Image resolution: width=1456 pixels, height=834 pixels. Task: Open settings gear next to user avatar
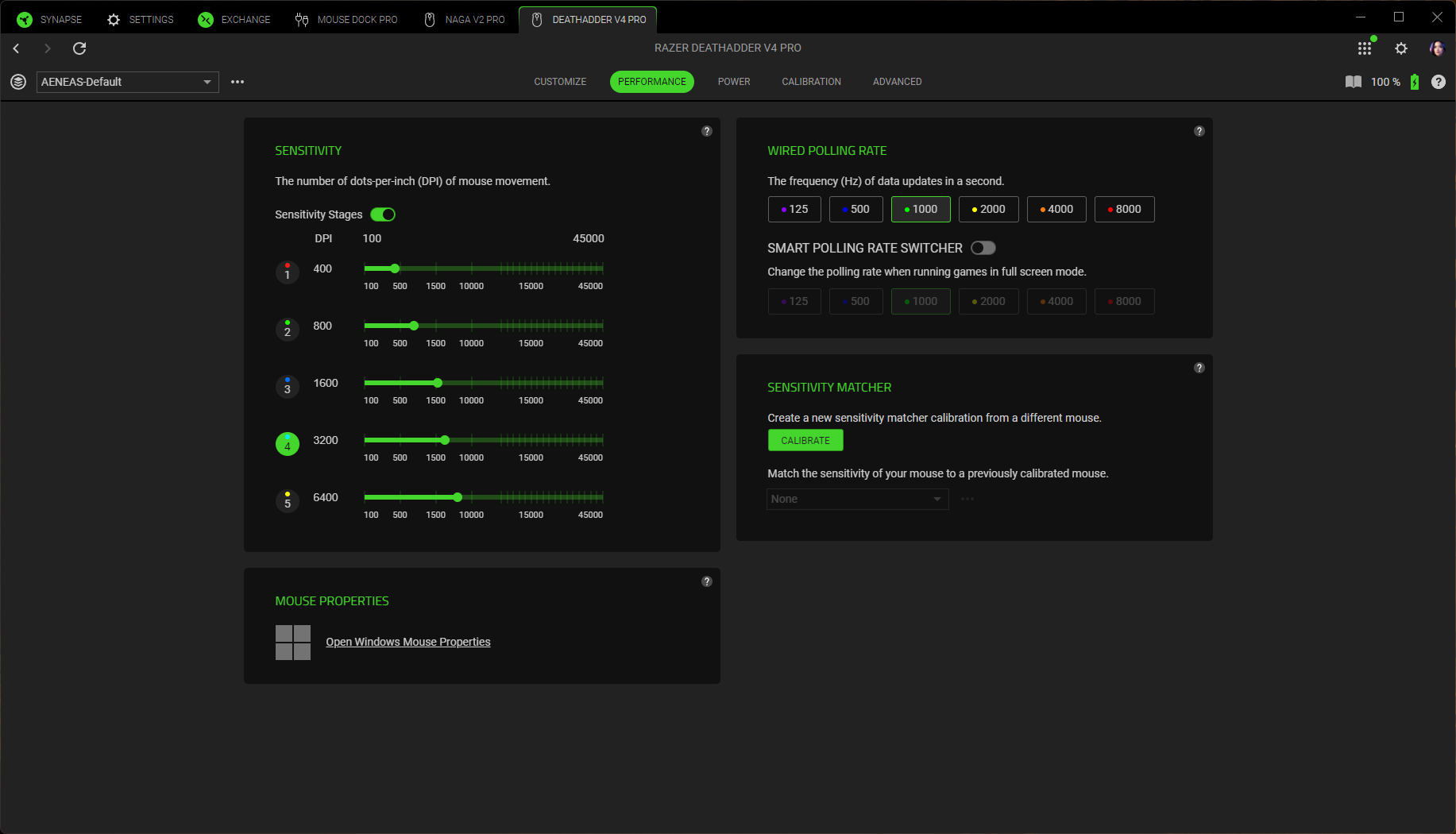click(1401, 48)
